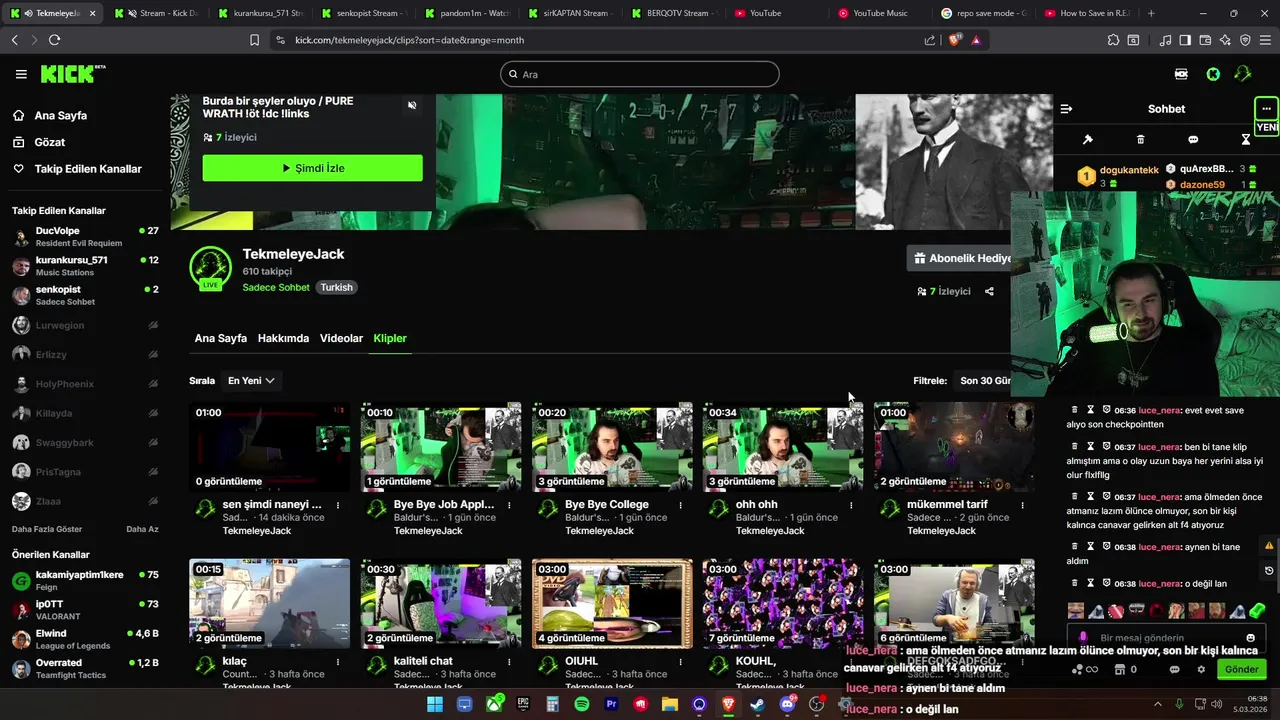Open Spotify from the taskbar
1280x720 pixels.
tap(582, 705)
